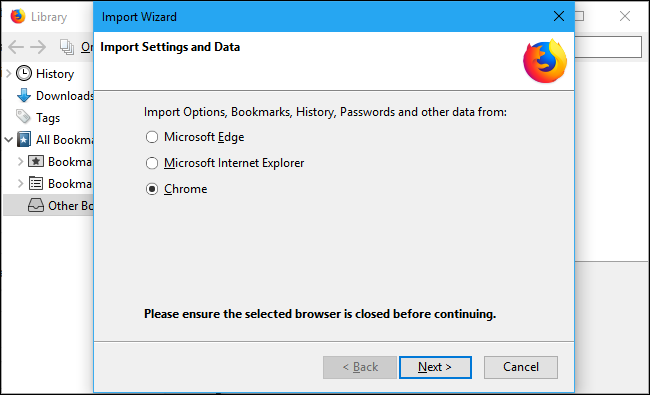Click the Next button
This screenshot has width=650, height=395.
(x=435, y=367)
